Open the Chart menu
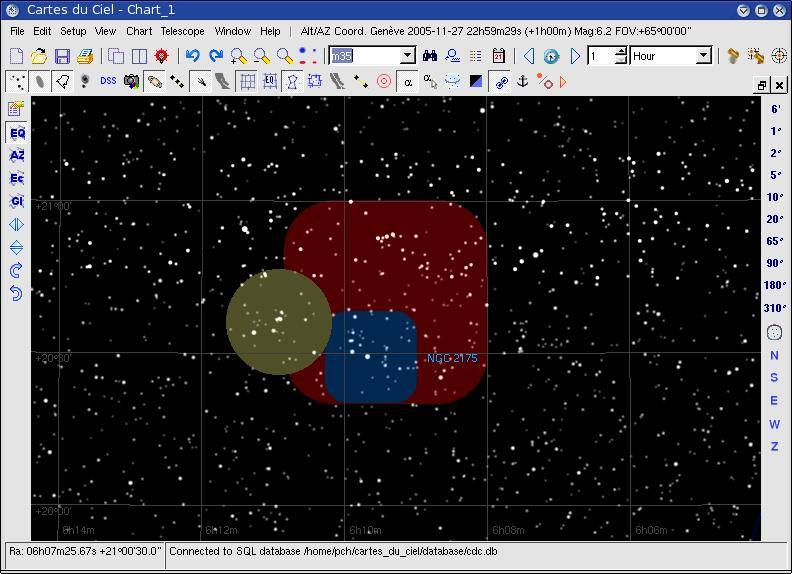792x574 pixels. click(x=139, y=31)
